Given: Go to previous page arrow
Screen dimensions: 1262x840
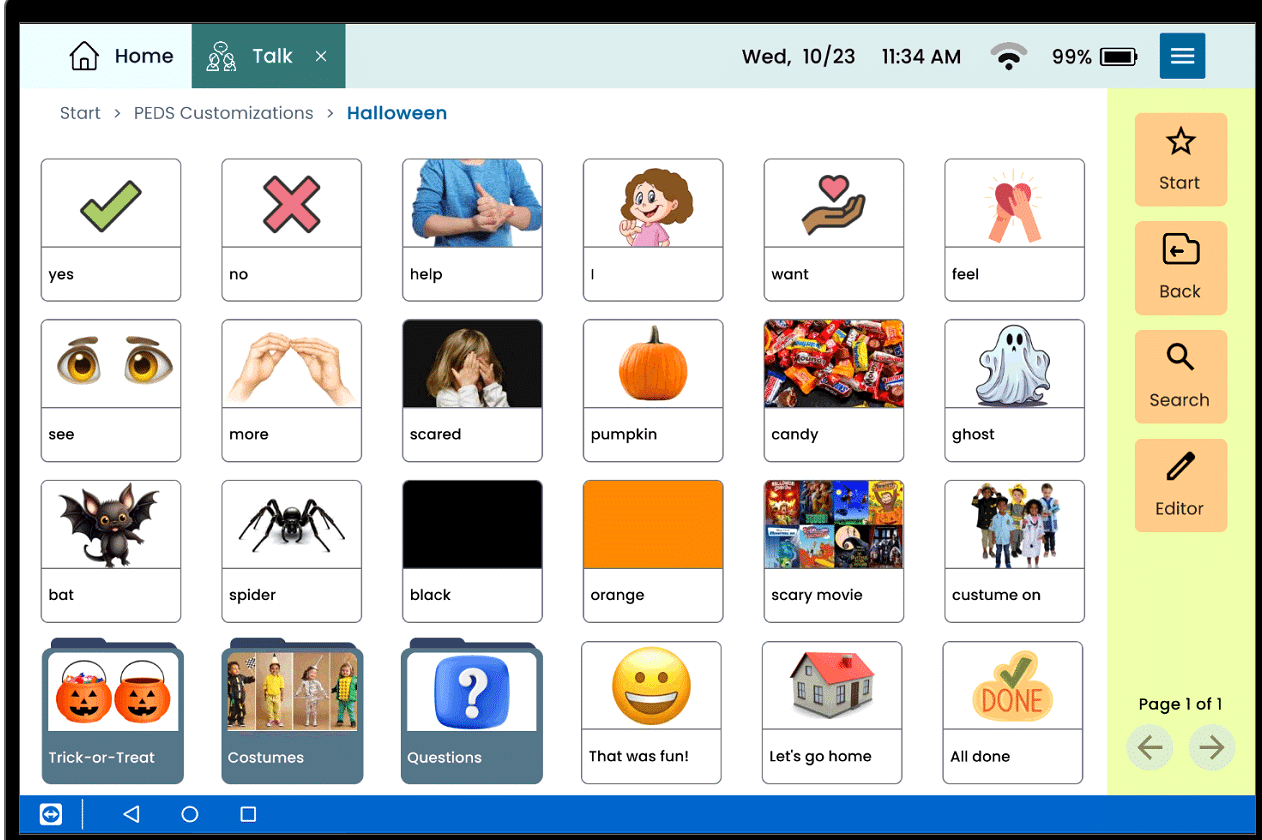Looking at the screenshot, I should (x=1149, y=749).
